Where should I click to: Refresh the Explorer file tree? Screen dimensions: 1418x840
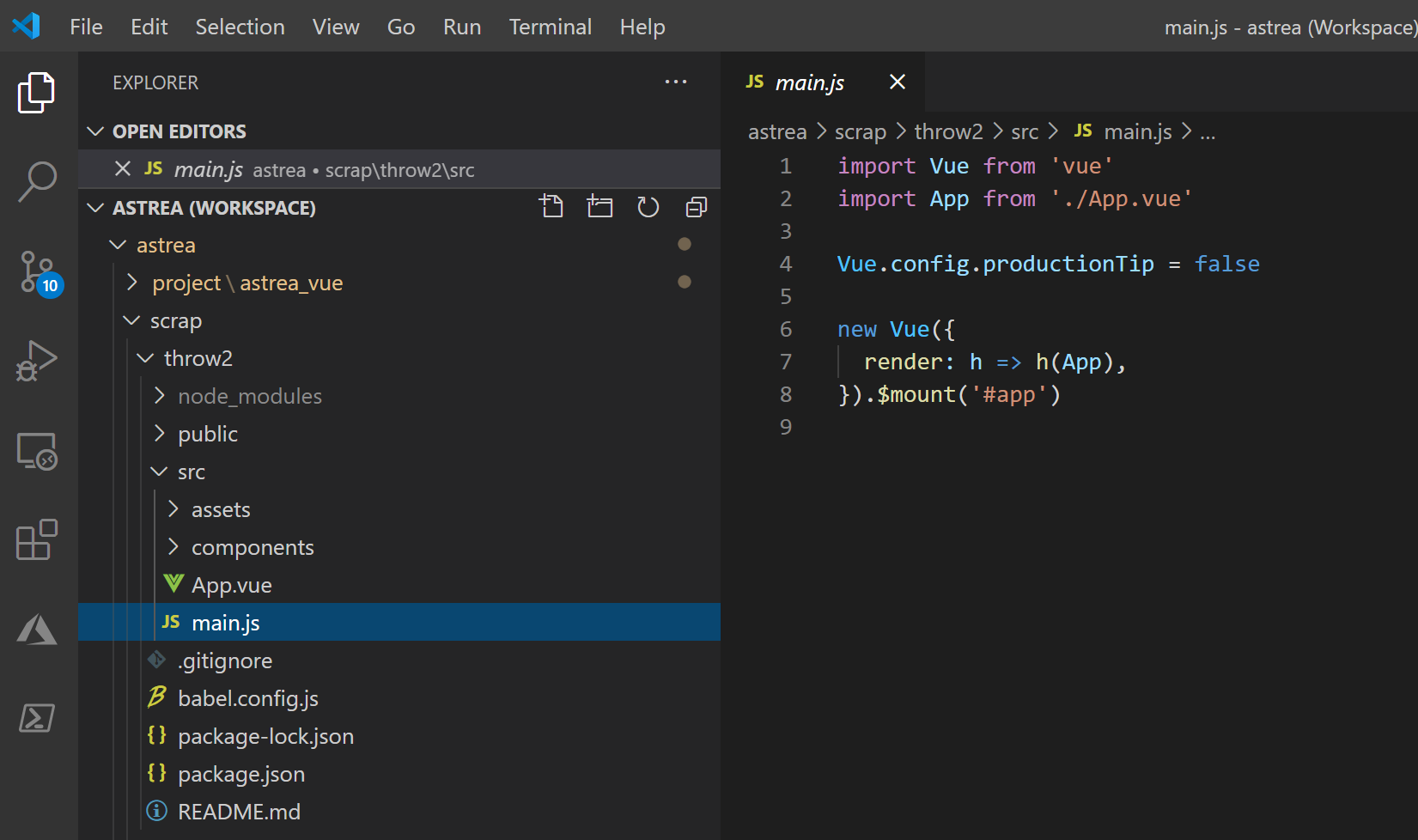648,207
